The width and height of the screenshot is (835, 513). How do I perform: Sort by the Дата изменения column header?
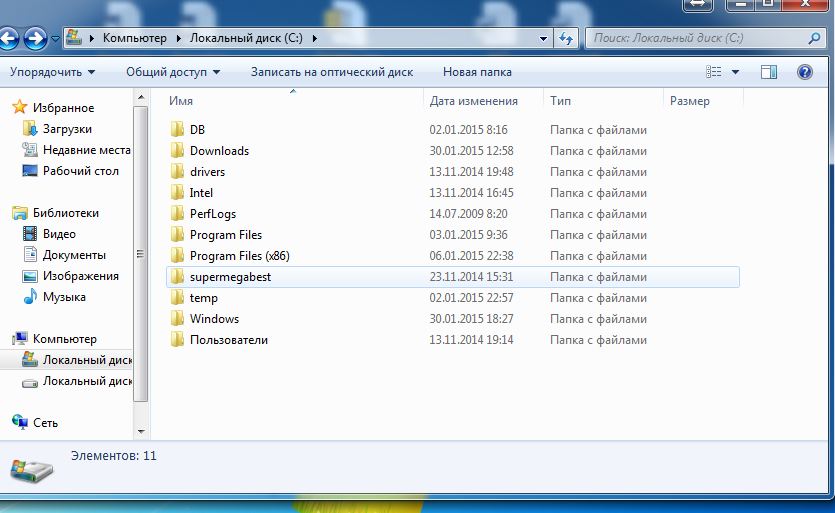(x=473, y=101)
